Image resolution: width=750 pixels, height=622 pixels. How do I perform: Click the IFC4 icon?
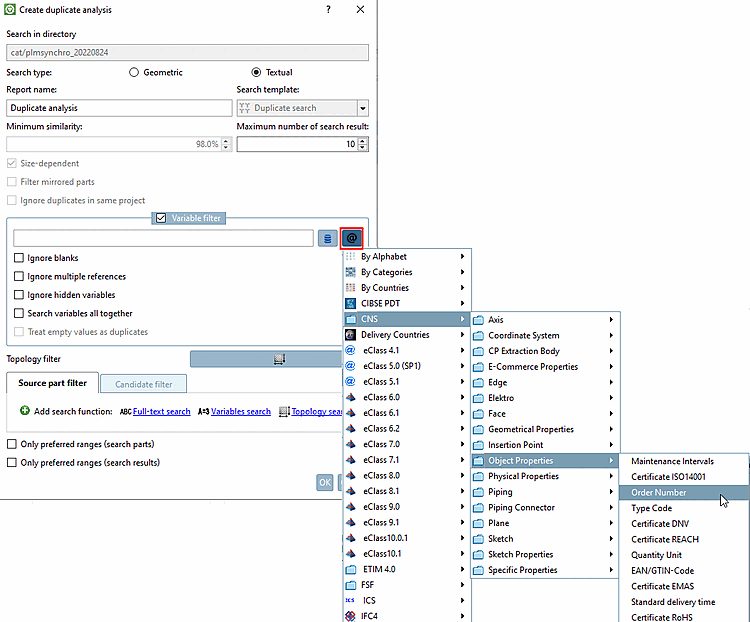click(351, 616)
